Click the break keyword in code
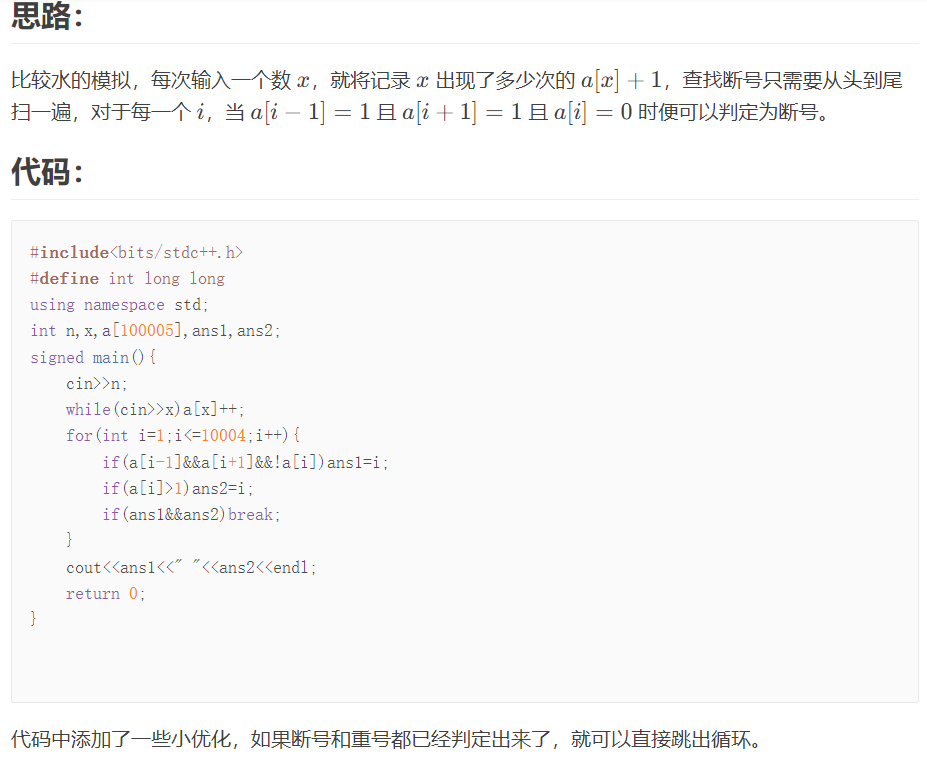The image size is (927, 761). [251, 514]
